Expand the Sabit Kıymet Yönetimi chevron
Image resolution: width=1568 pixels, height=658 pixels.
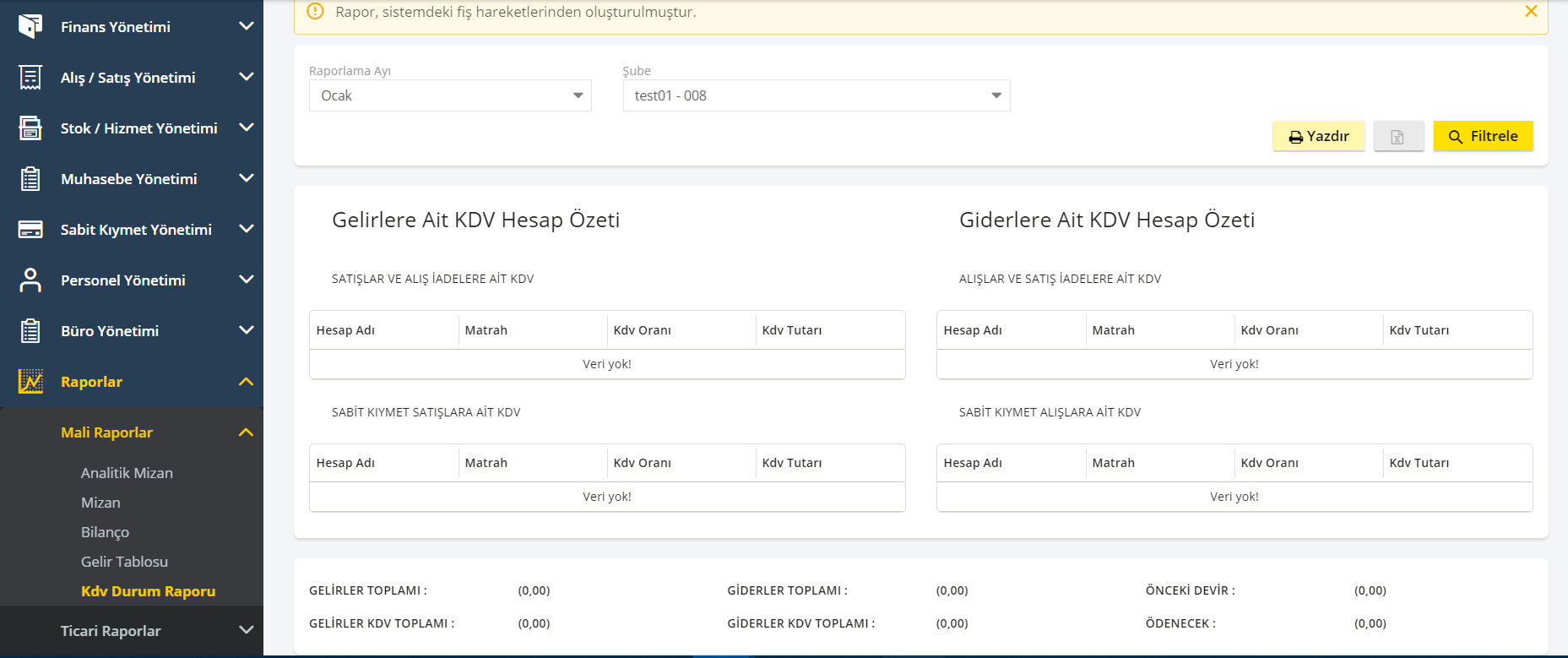point(247,229)
